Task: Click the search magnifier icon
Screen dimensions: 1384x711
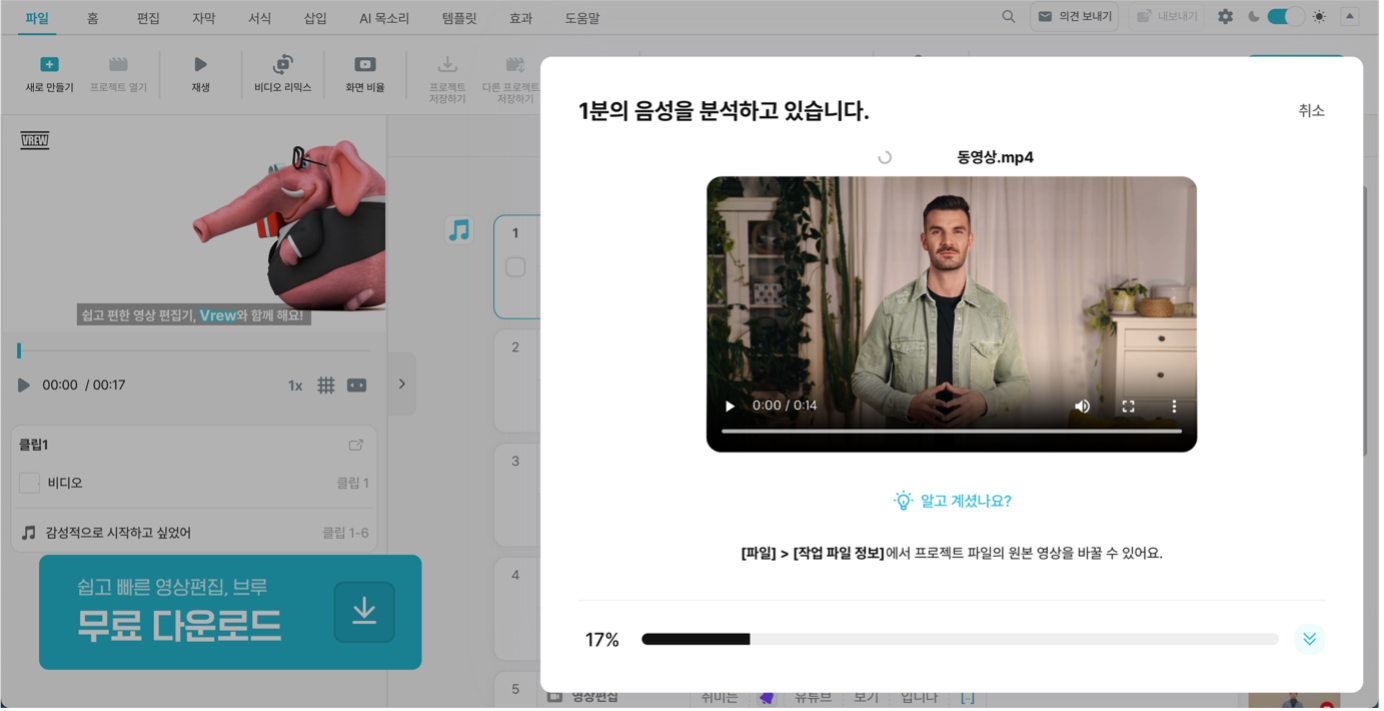Action: pyautogui.click(x=1009, y=16)
